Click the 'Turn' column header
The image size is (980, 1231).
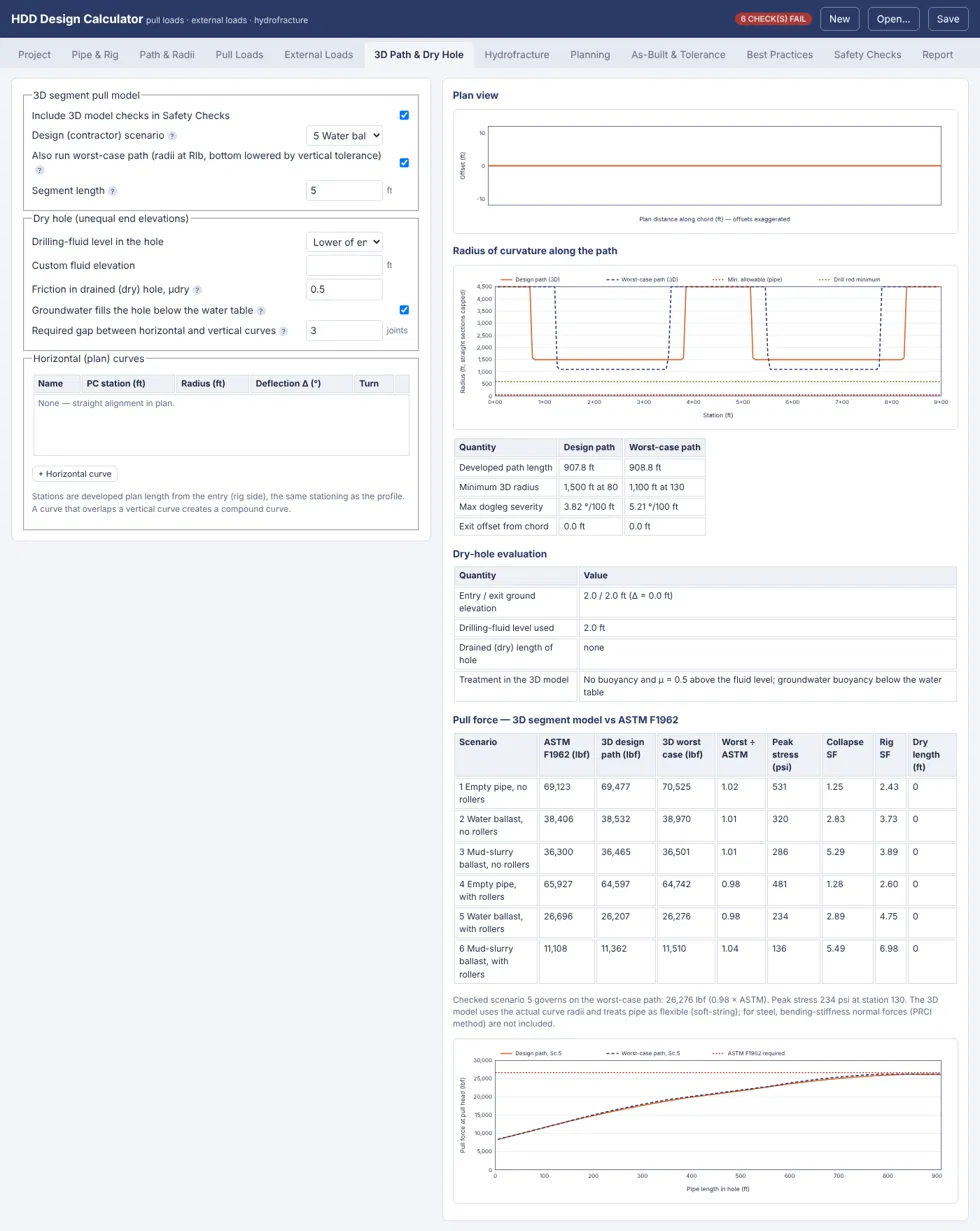click(373, 383)
